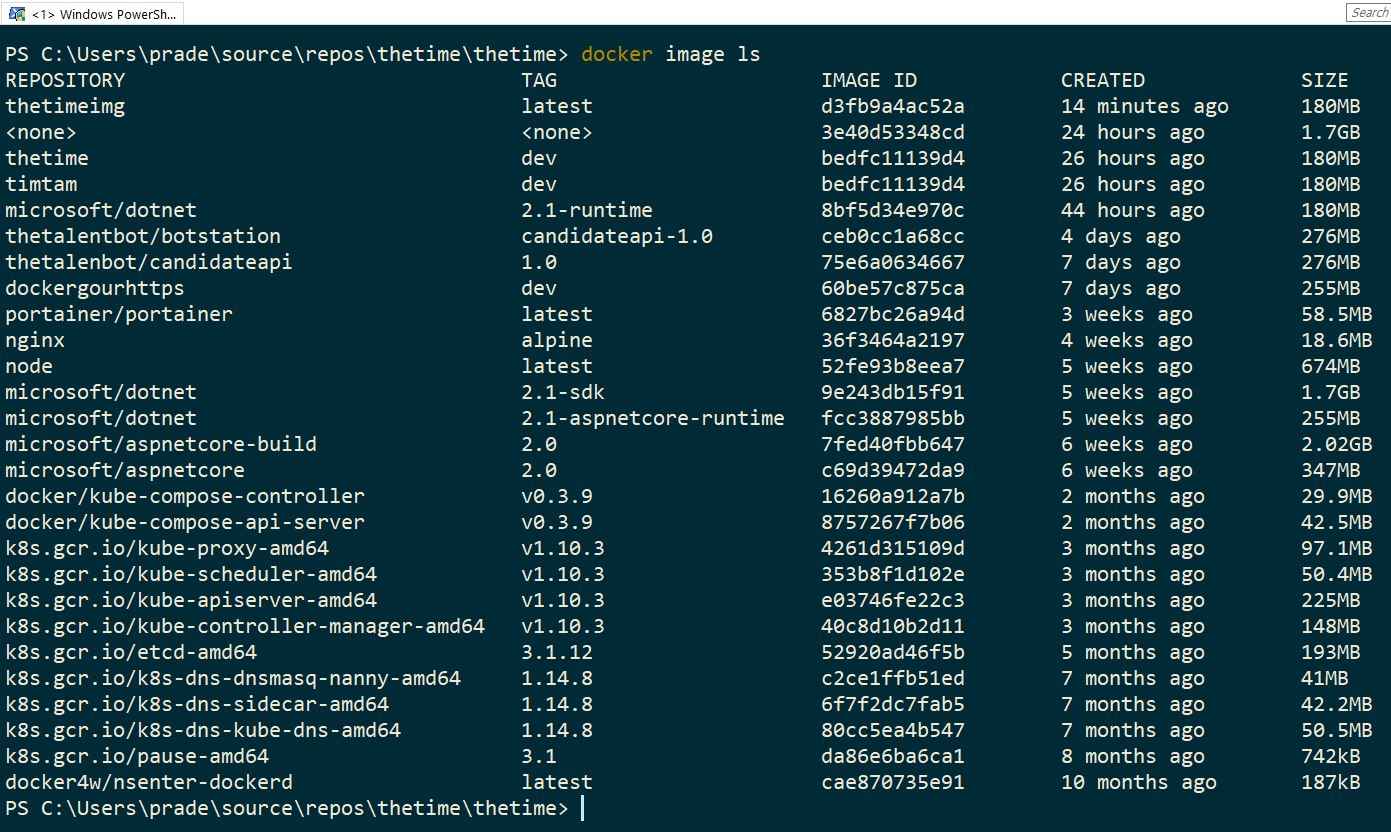The height and width of the screenshot is (832, 1391).
Task: Click the SIZE column header
Action: pyautogui.click(x=1325, y=80)
